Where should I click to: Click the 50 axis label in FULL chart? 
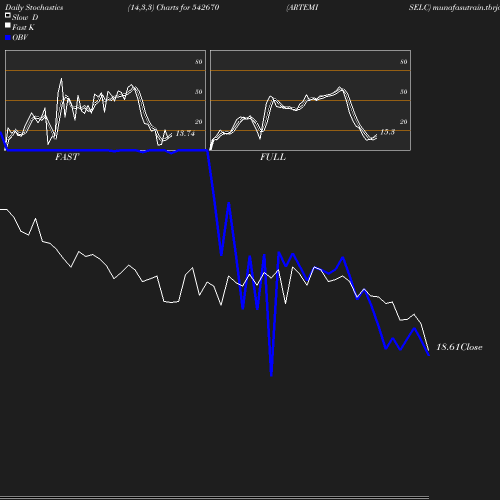404,92
